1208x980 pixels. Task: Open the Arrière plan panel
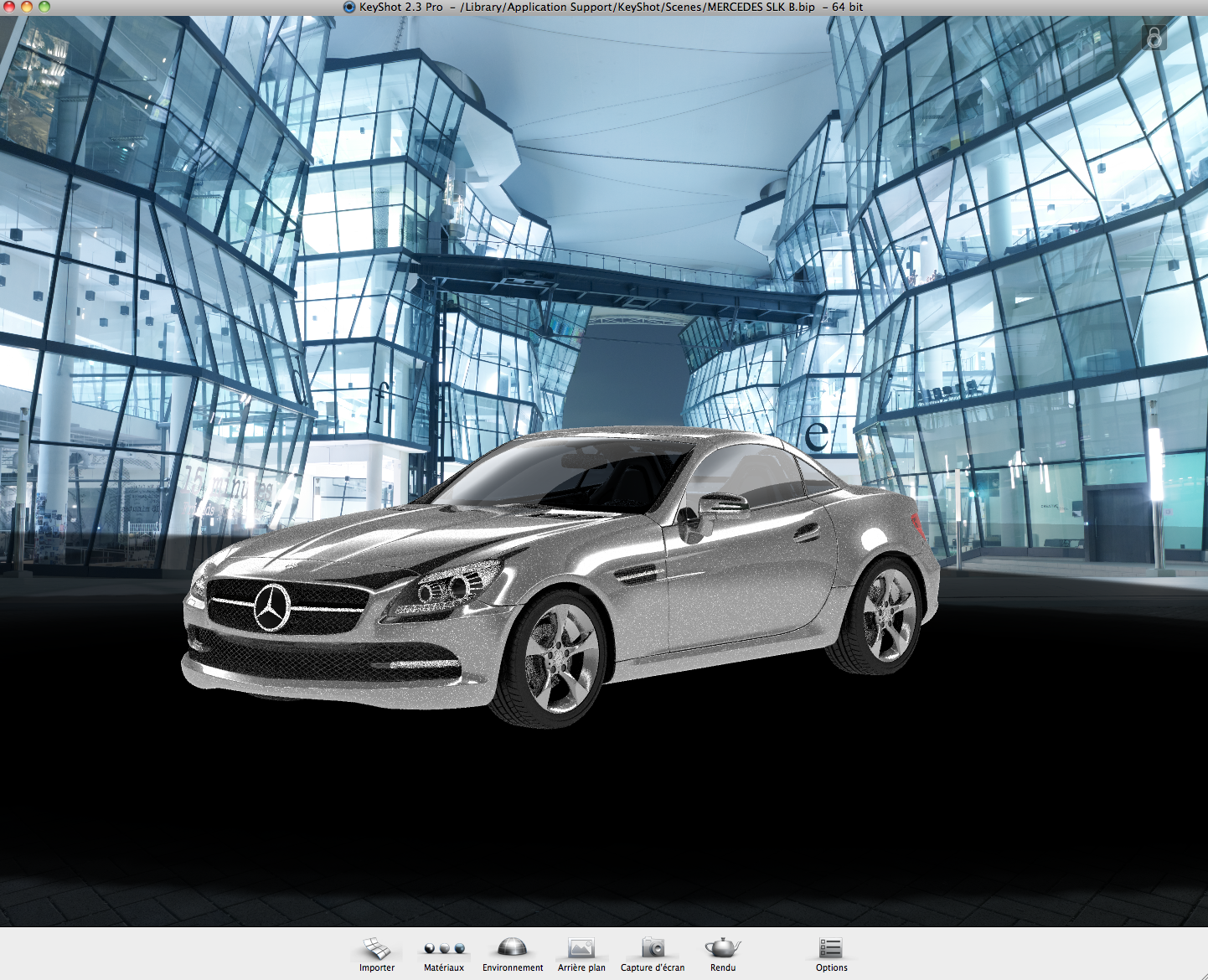pos(581,949)
